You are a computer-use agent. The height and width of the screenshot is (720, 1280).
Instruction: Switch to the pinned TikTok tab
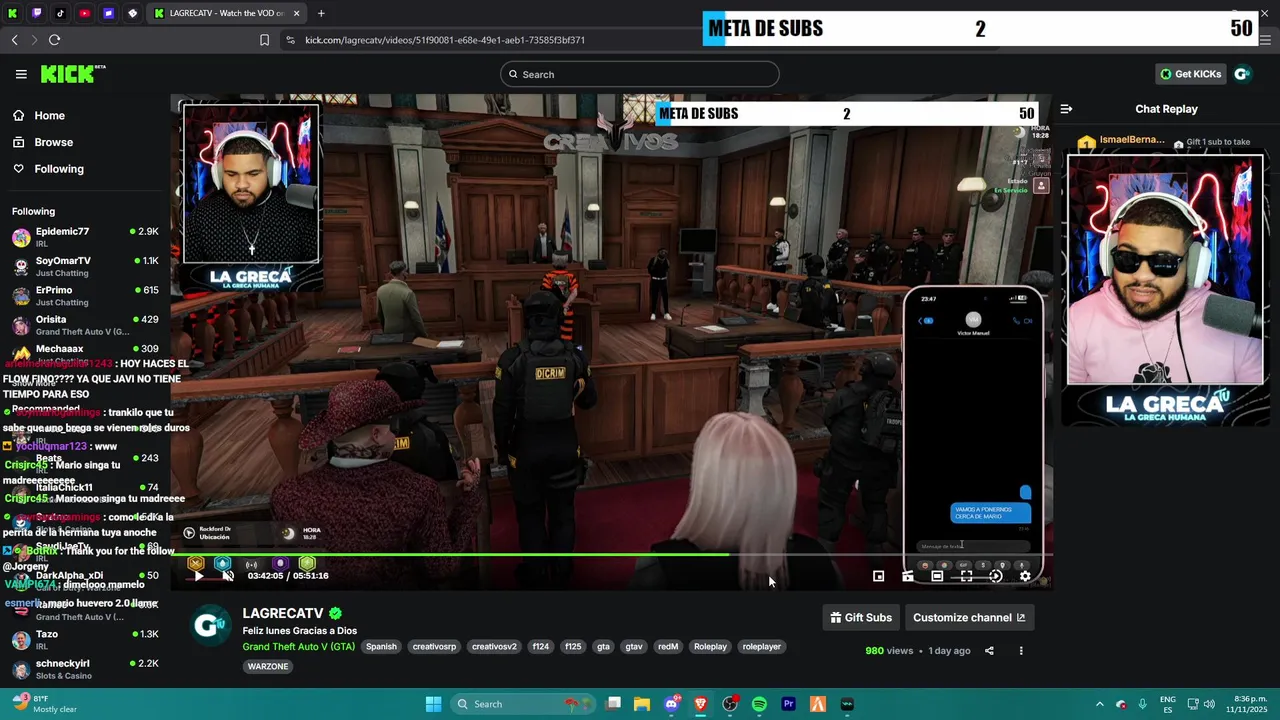click(60, 13)
